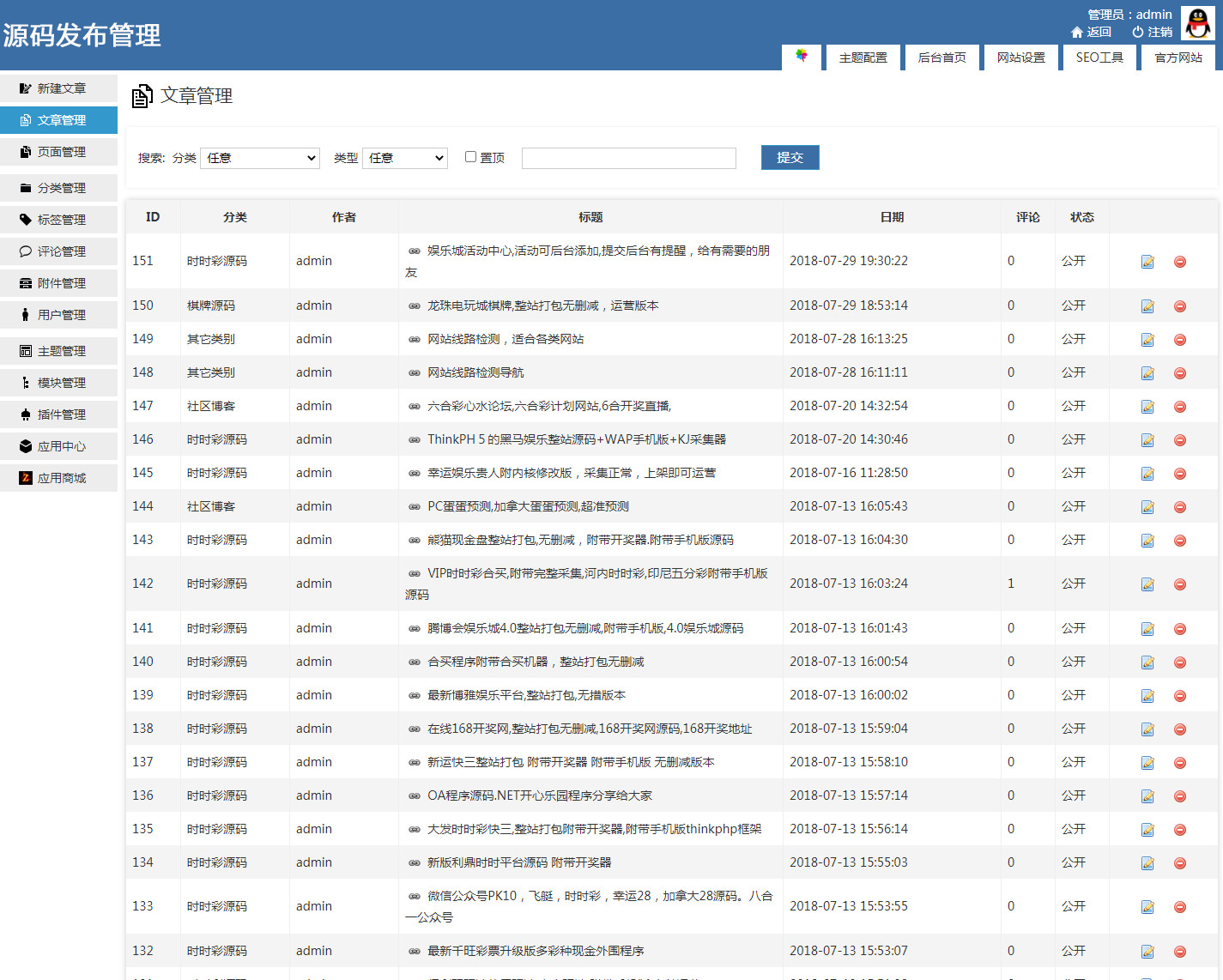The image size is (1223, 980).
Task: Open 页面管理 in sidebar
Action: tap(58, 152)
